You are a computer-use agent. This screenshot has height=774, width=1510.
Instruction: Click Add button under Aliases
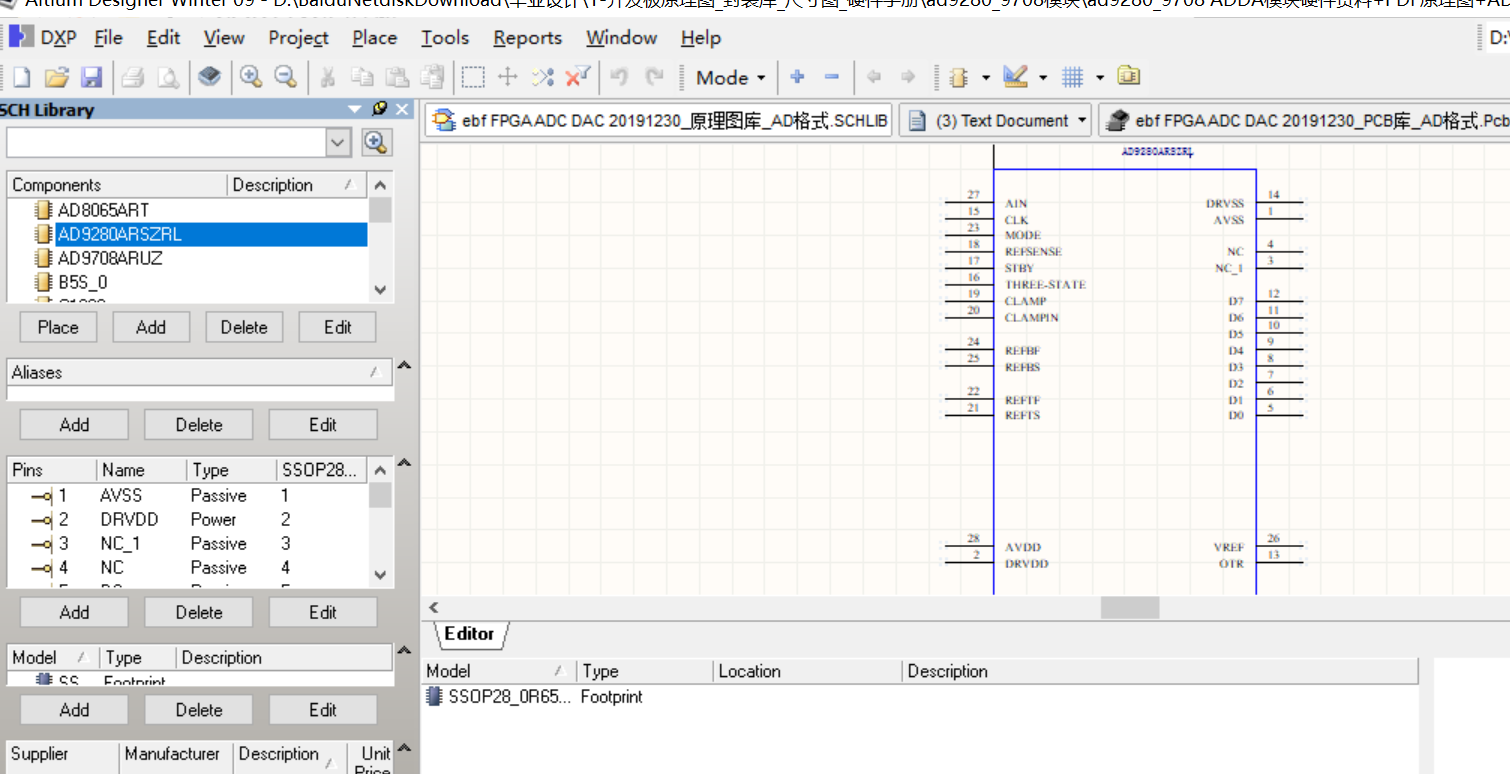tap(74, 425)
